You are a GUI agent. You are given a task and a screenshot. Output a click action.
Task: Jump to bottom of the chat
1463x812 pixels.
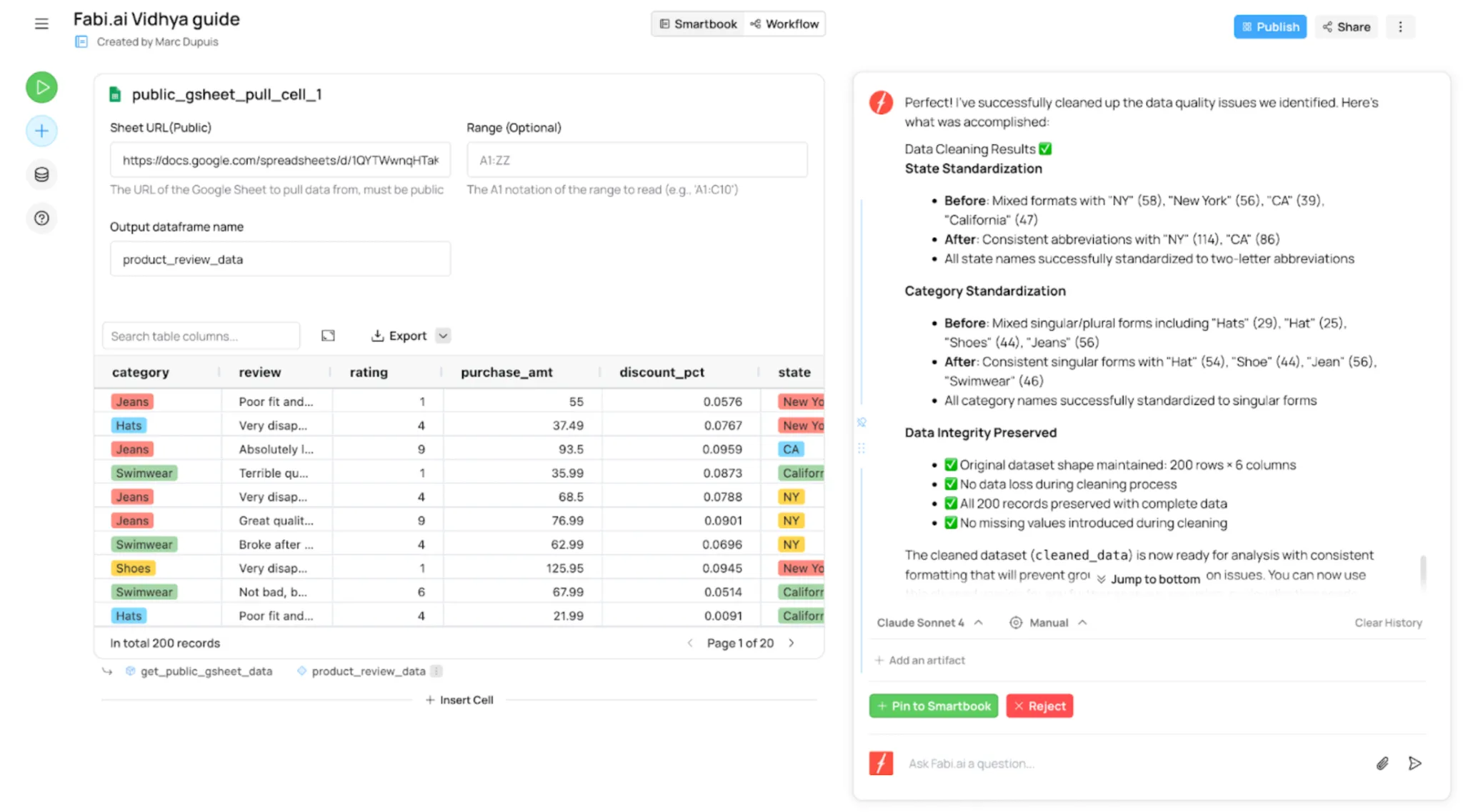coord(1149,579)
